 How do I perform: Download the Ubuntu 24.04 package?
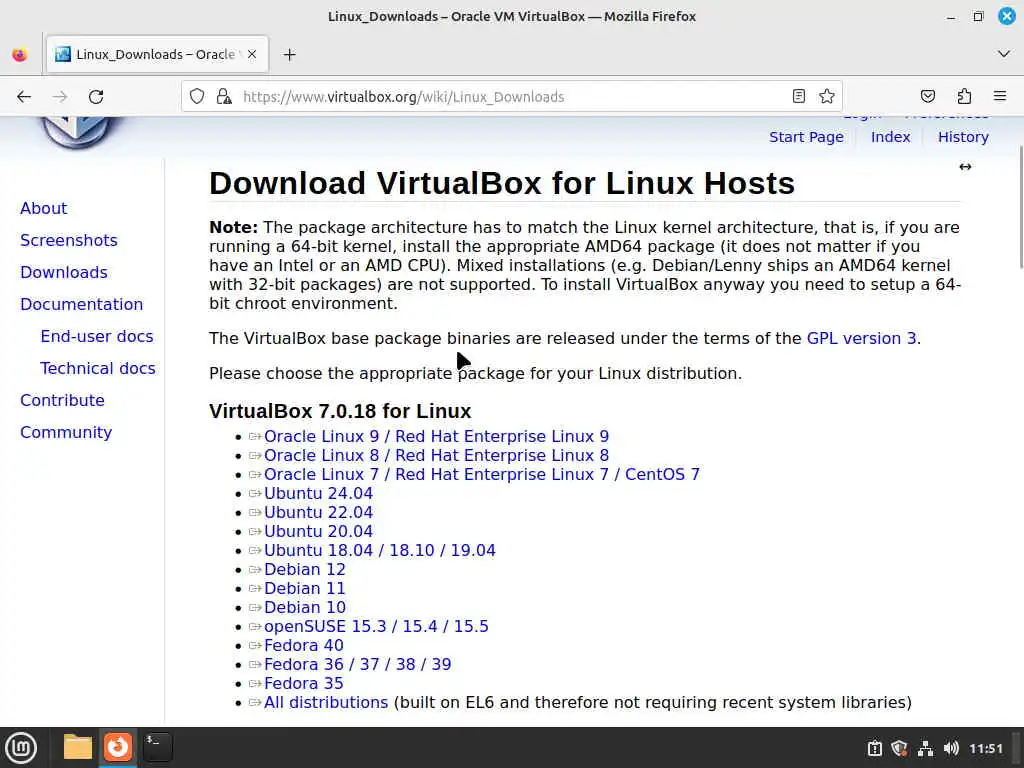tap(318, 493)
